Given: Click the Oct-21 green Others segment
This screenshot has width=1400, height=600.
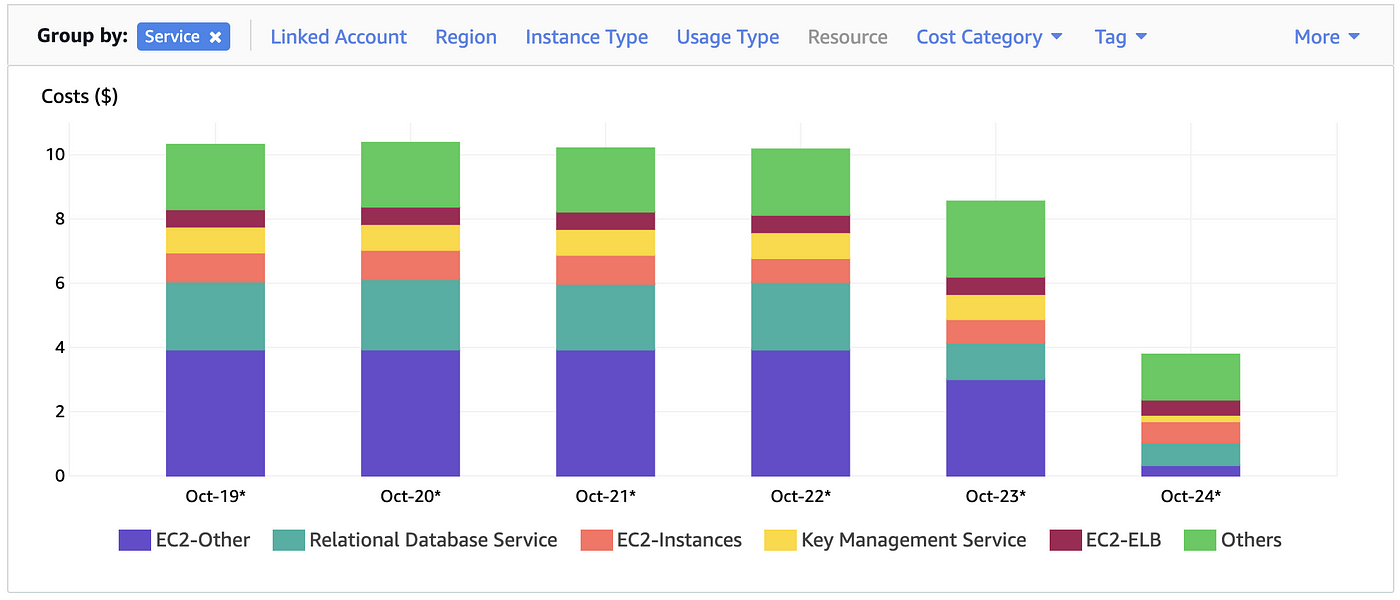Looking at the screenshot, I should pos(606,180).
